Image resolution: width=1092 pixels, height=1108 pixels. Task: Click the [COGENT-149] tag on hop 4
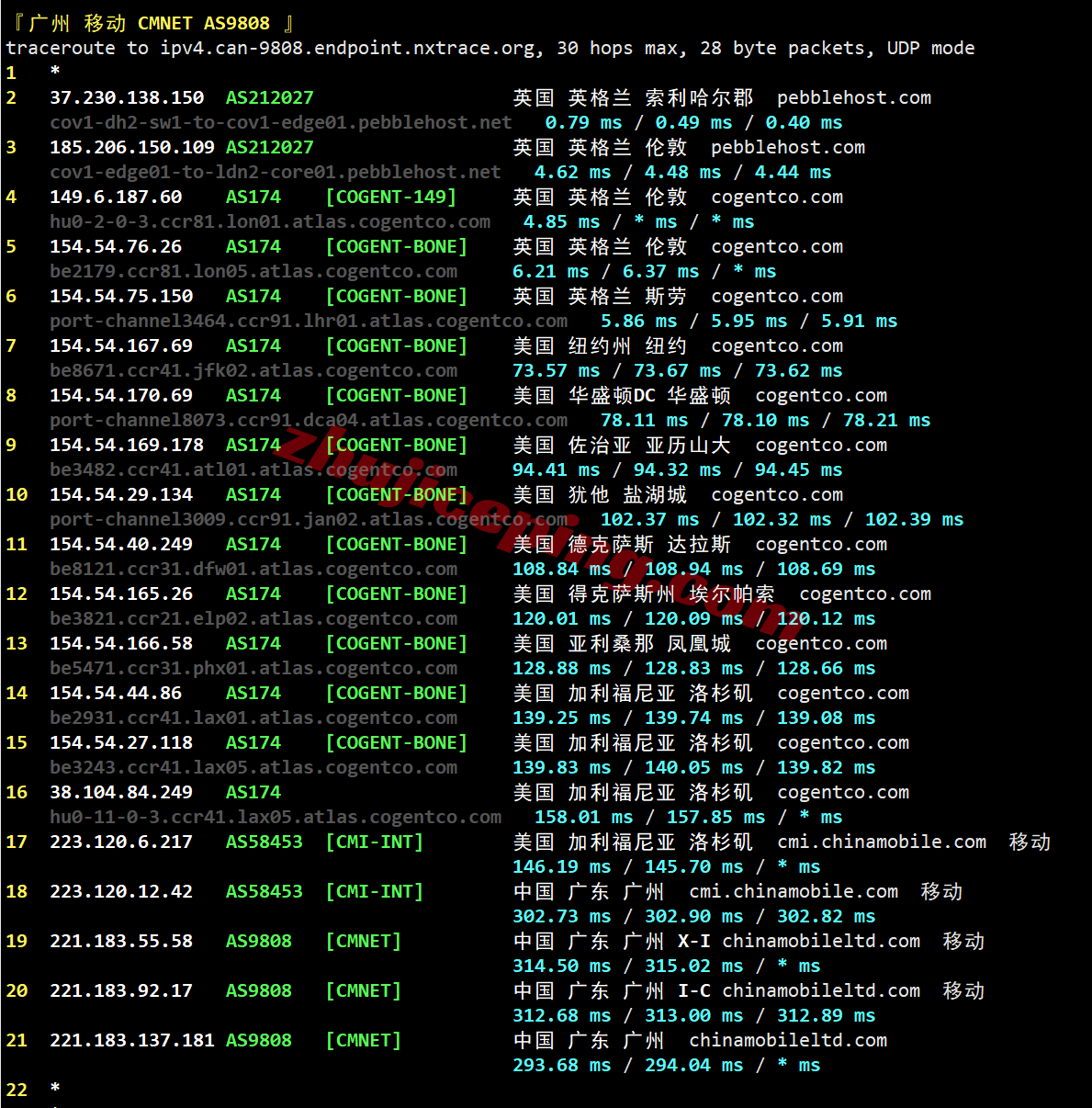(x=390, y=197)
